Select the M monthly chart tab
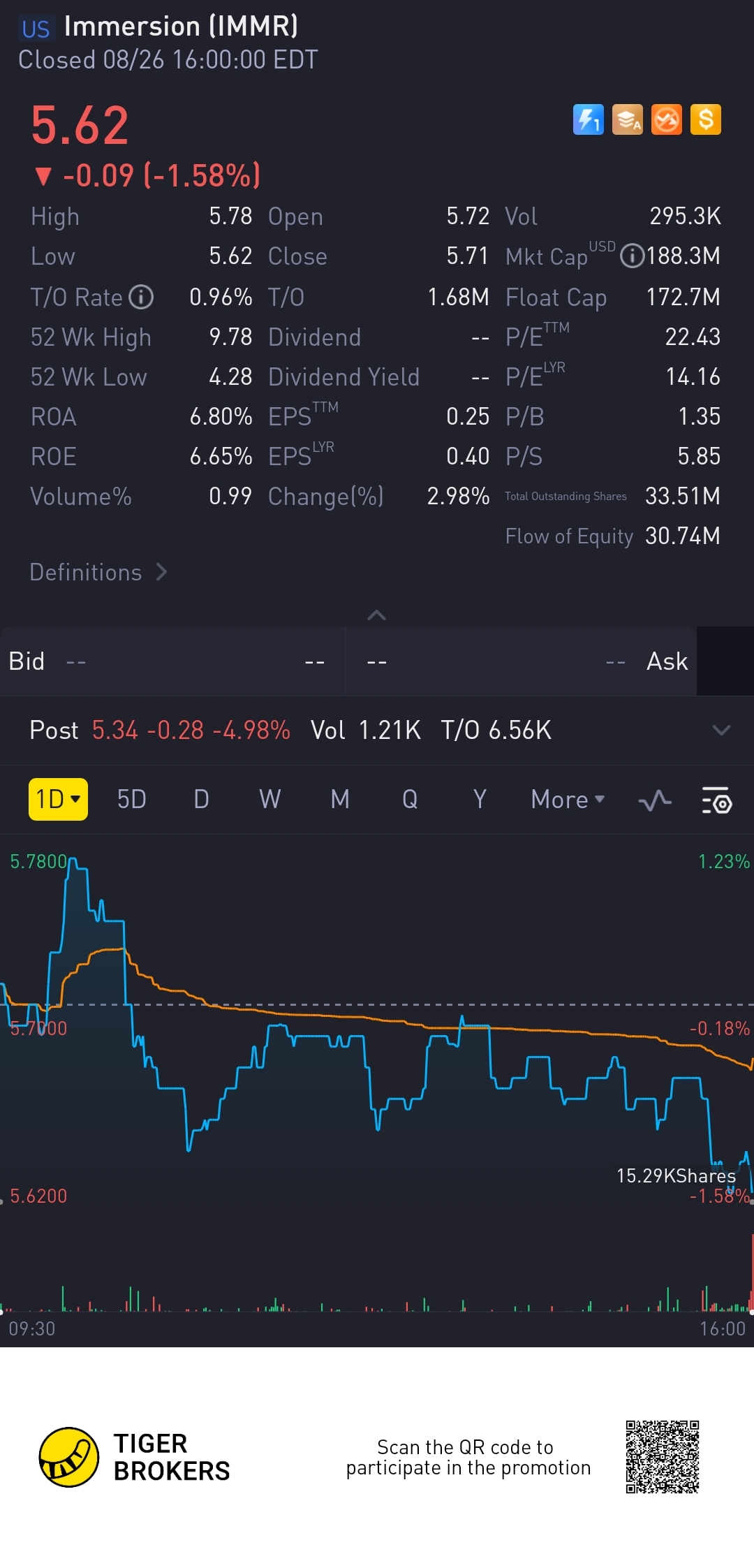This screenshot has height=1568, width=754. 340,799
